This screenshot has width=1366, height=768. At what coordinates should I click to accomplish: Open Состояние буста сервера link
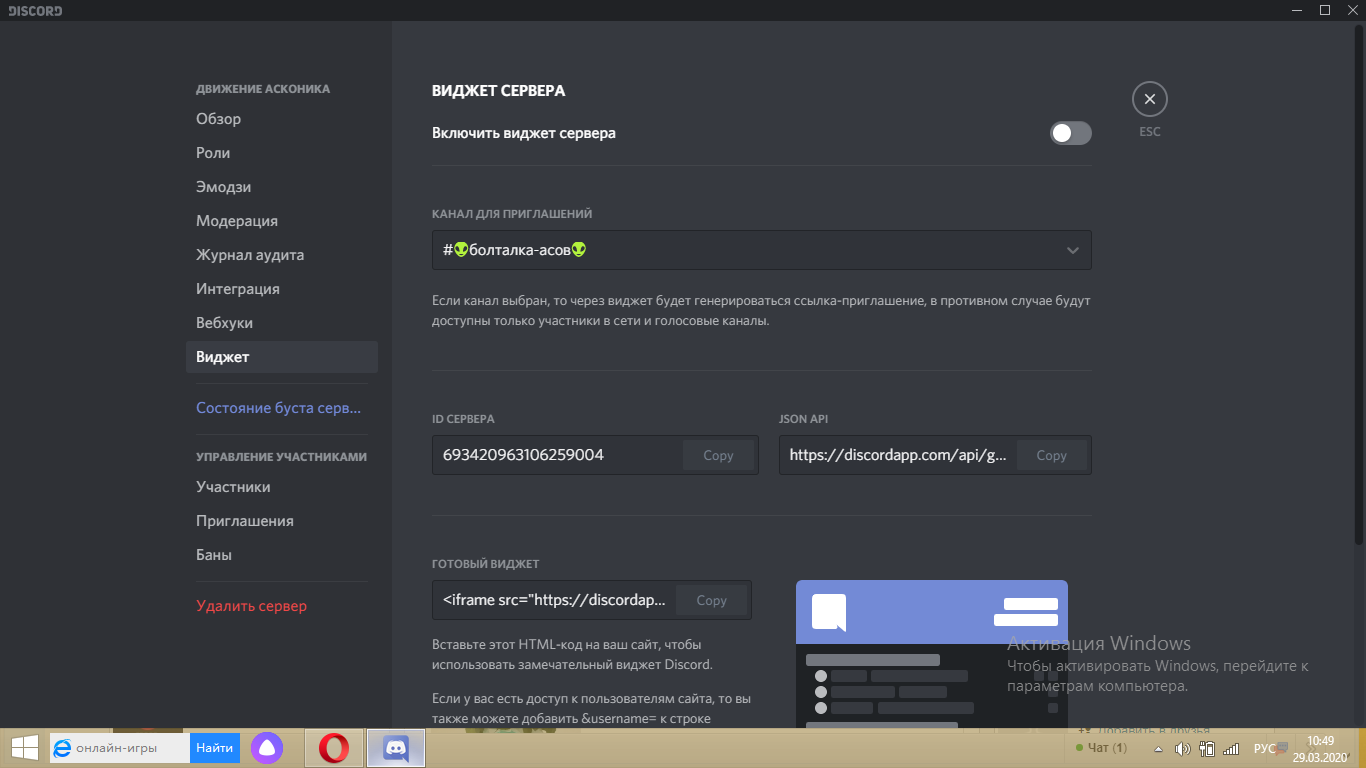(282, 408)
